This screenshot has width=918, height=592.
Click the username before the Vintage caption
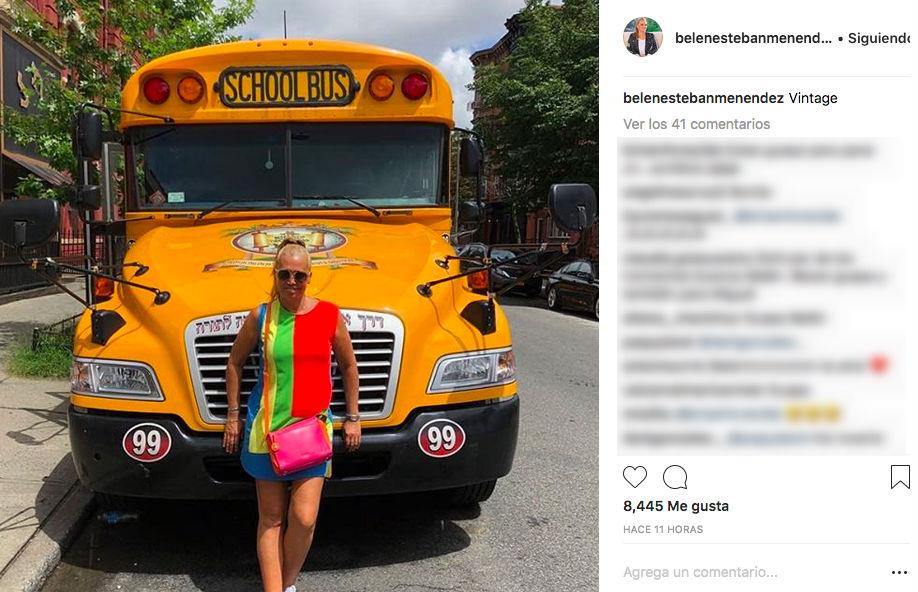click(x=703, y=98)
